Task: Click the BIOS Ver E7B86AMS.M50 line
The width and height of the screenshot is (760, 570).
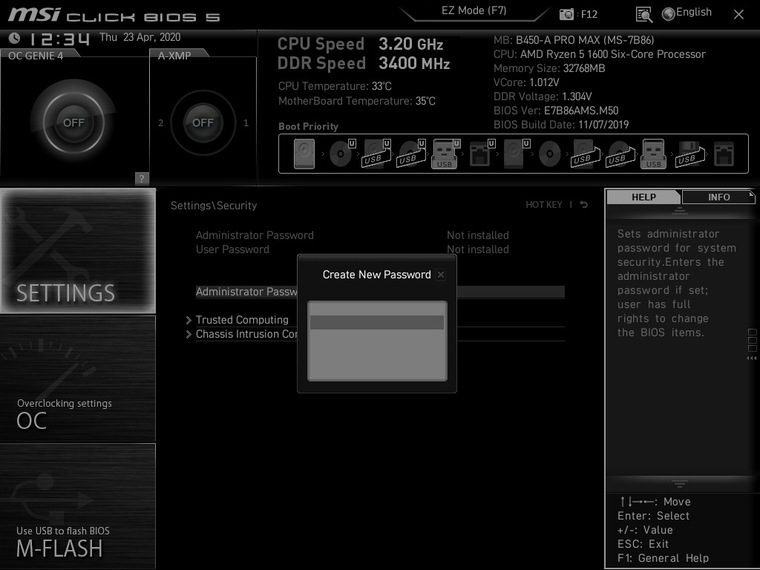Action: click(x=555, y=111)
